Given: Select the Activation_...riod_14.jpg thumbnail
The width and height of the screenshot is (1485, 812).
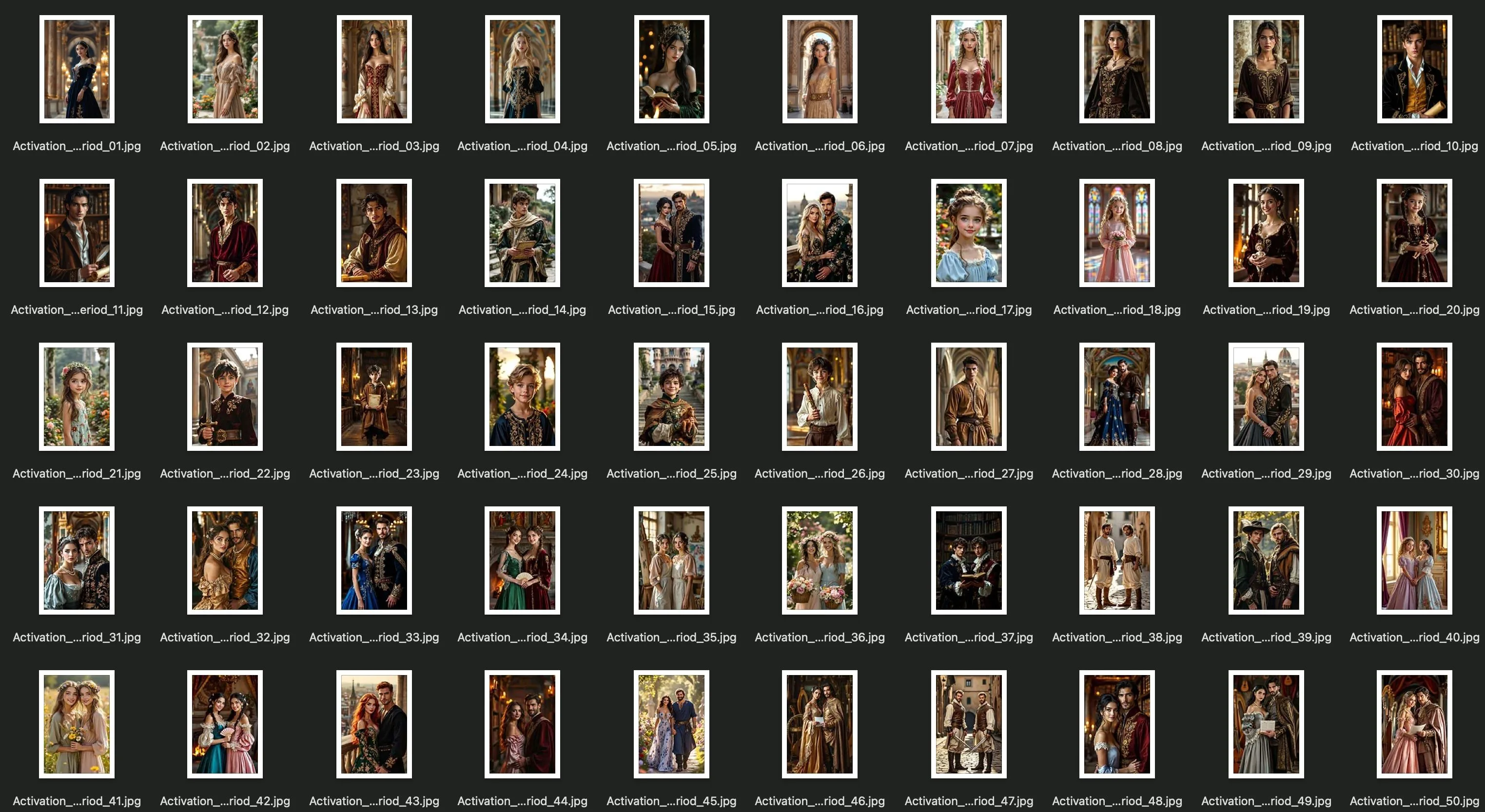Looking at the screenshot, I should point(522,233).
